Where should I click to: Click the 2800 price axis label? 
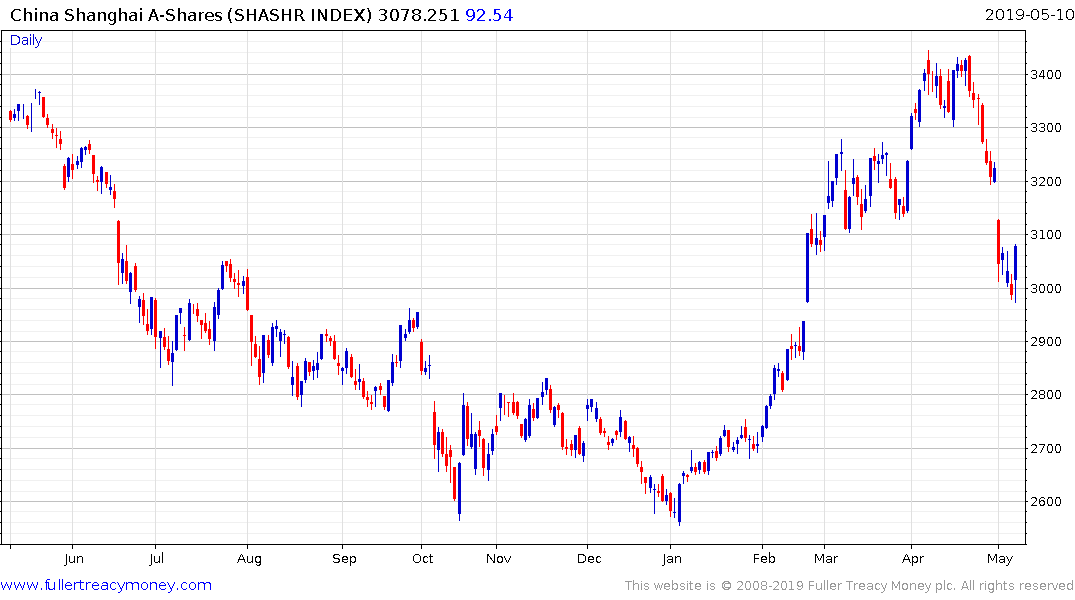(1046, 394)
